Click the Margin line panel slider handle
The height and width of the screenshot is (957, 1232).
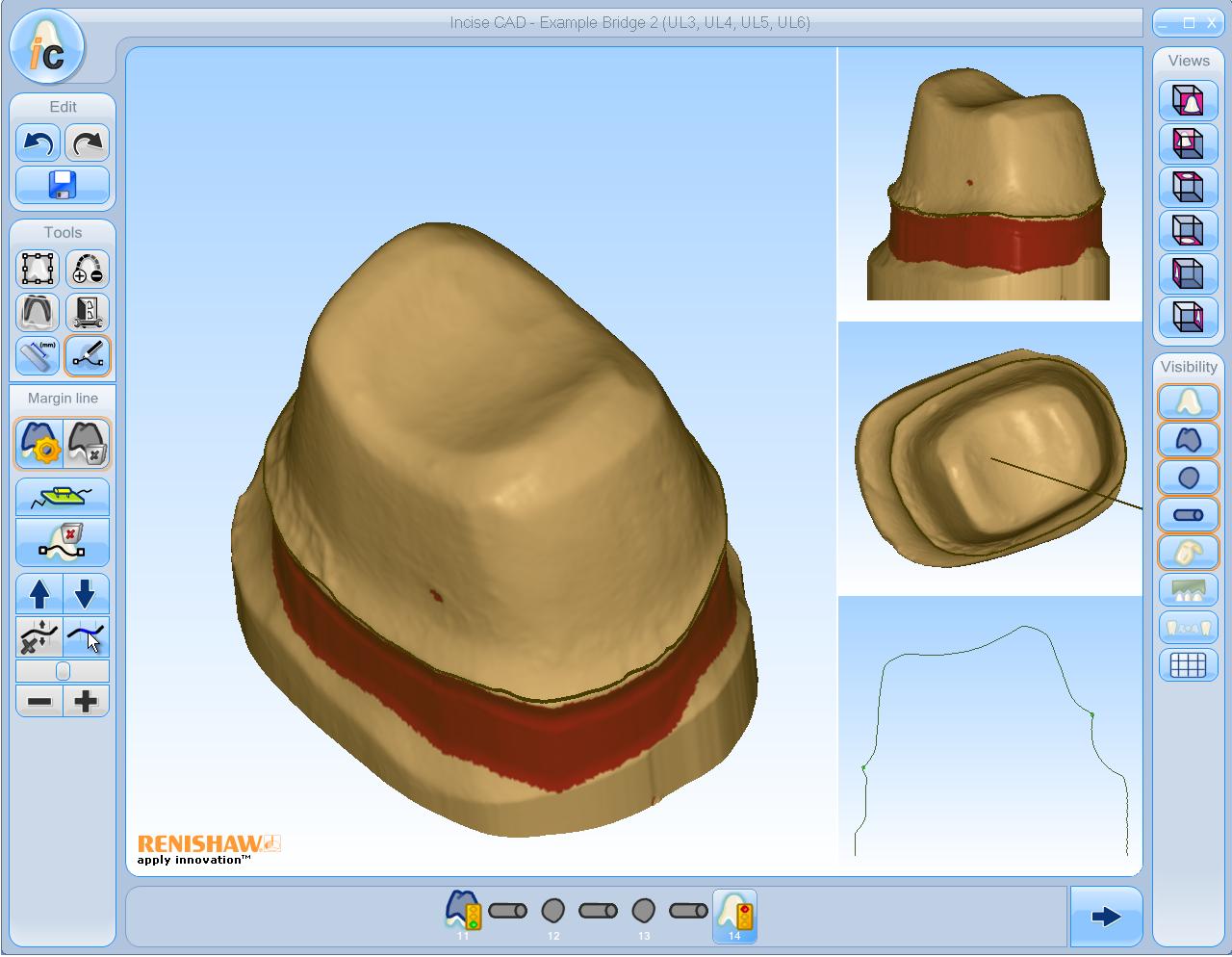(x=64, y=671)
